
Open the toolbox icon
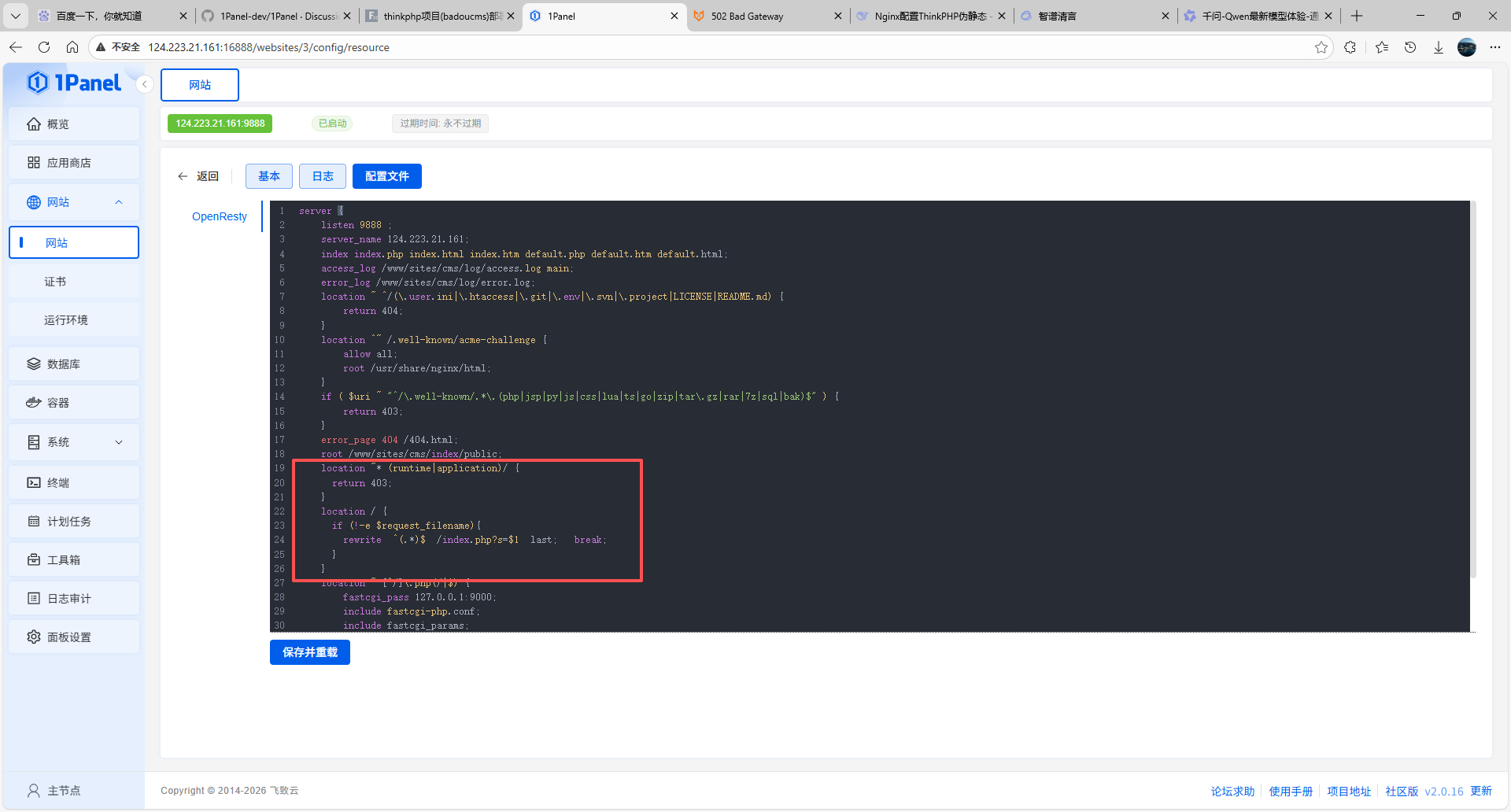[x=34, y=560]
